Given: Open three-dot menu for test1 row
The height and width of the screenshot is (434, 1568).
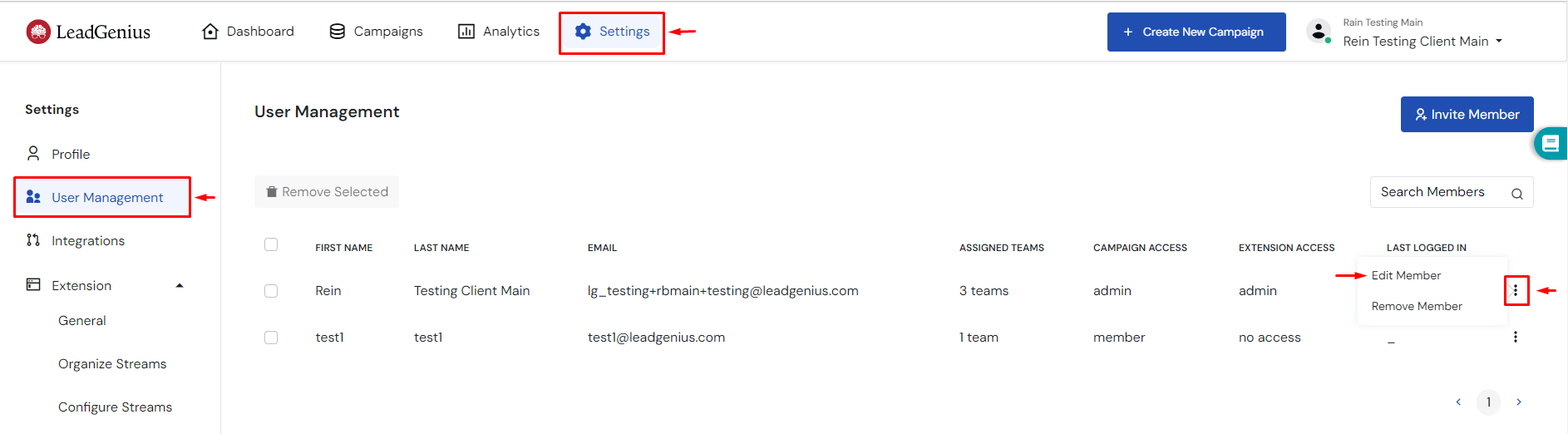Looking at the screenshot, I should pos(1516,337).
